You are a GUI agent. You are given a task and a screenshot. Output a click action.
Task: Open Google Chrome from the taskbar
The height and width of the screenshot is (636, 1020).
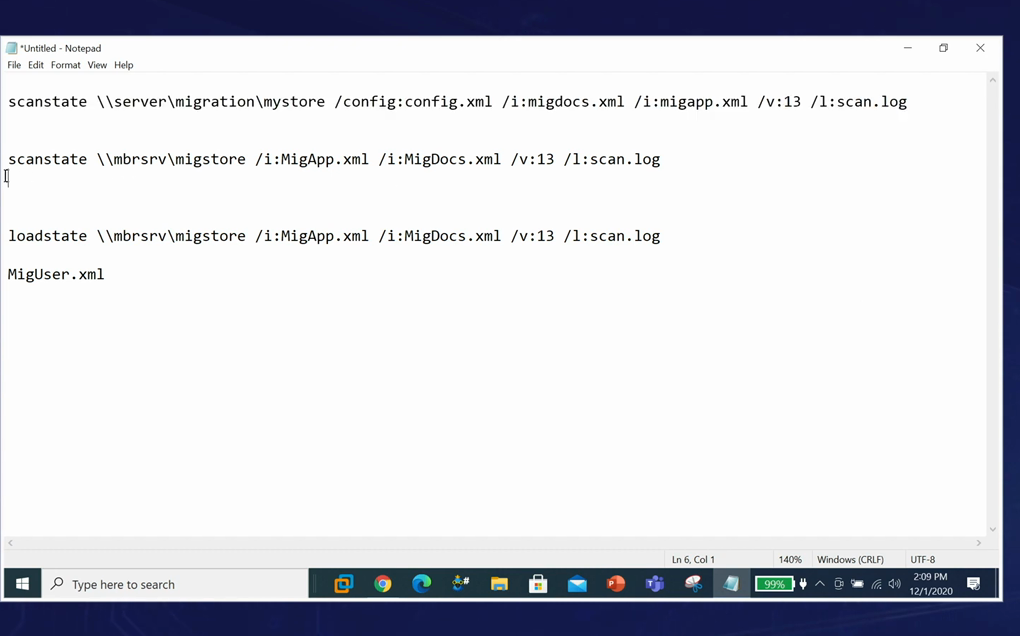382,584
